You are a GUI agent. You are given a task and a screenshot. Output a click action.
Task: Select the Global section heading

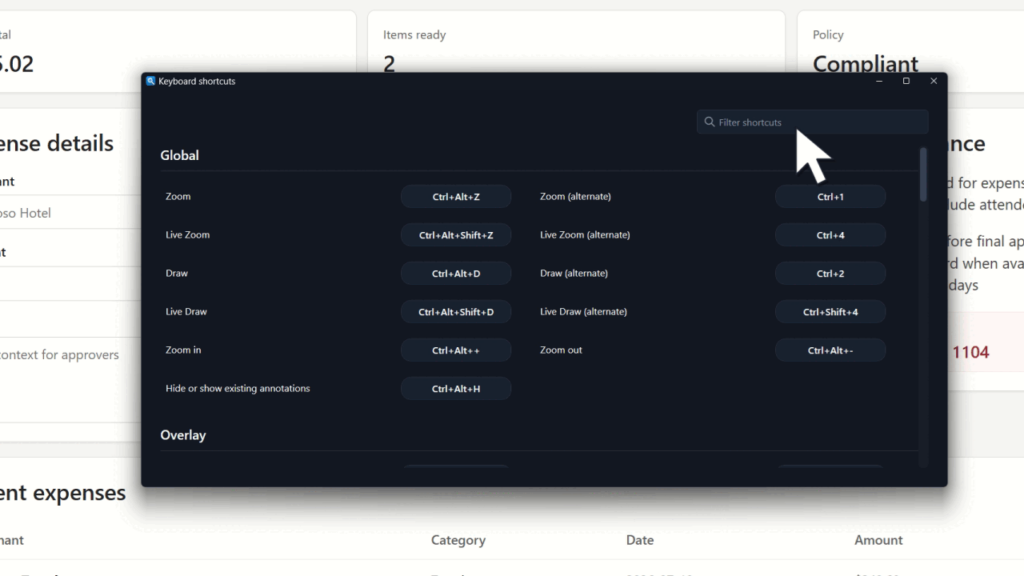(x=180, y=155)
